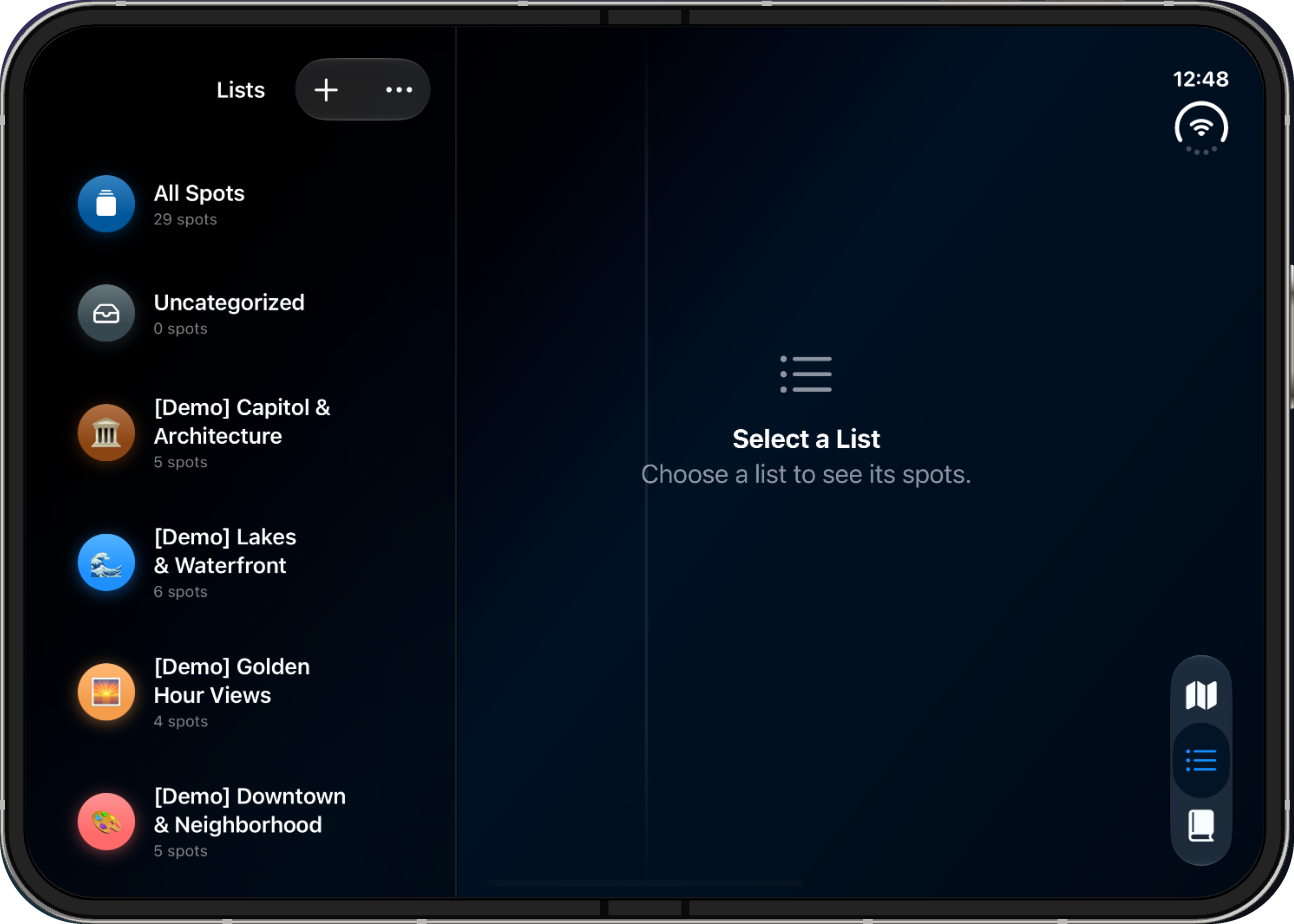Select the Uncategorized inbox tray icon
1294x924 pixels.
tap(106, 313)
